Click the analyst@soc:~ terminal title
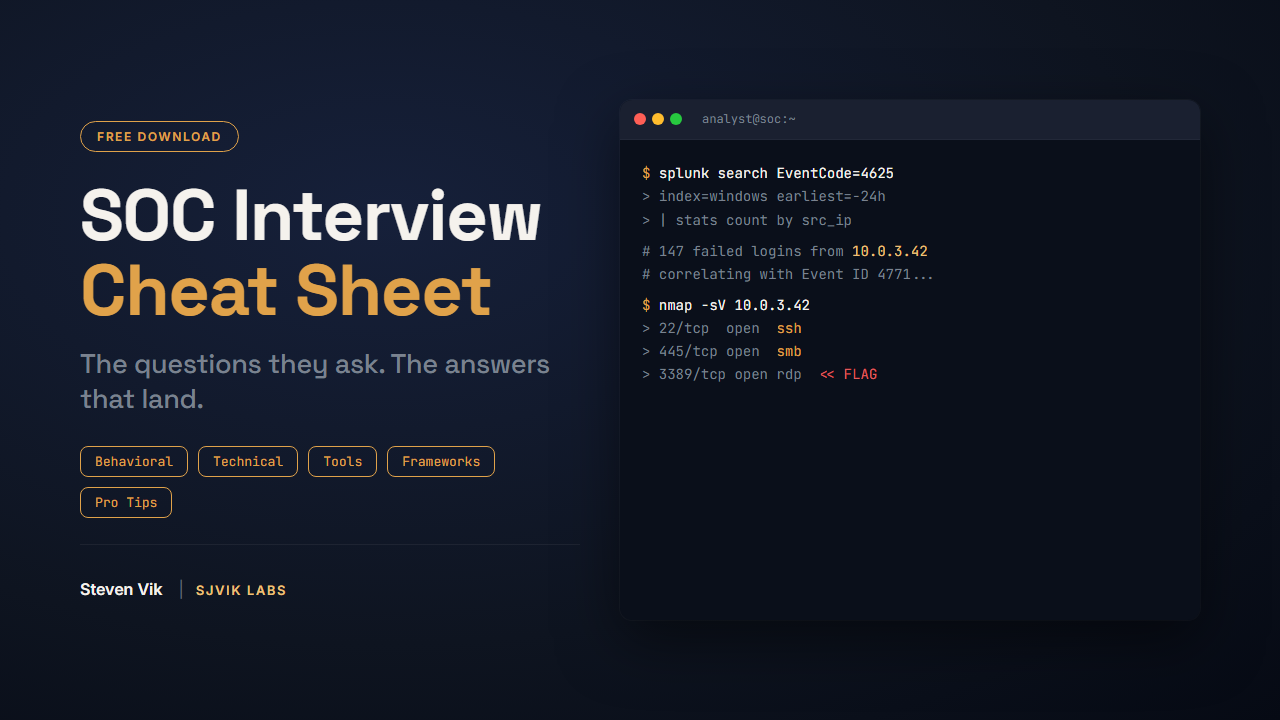The height and width of the screenshot is (720, 1280). coord(749,119)
